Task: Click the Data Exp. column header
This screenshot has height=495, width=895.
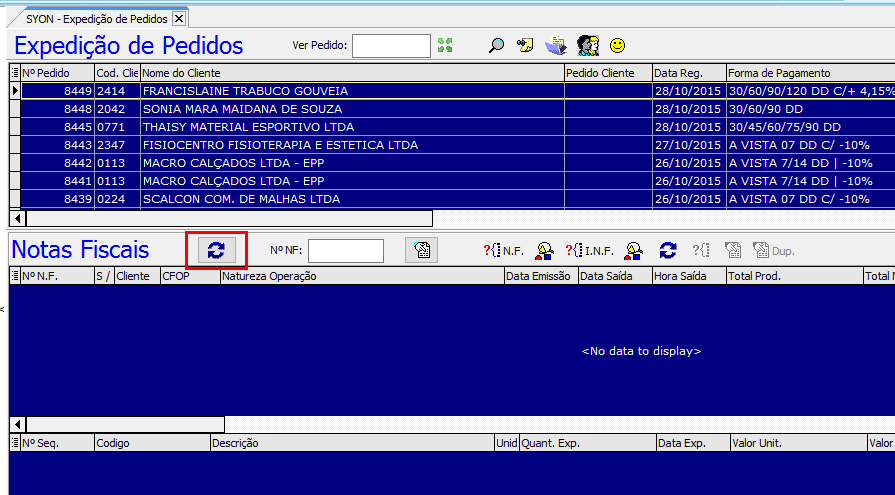Action: (693, 443)
